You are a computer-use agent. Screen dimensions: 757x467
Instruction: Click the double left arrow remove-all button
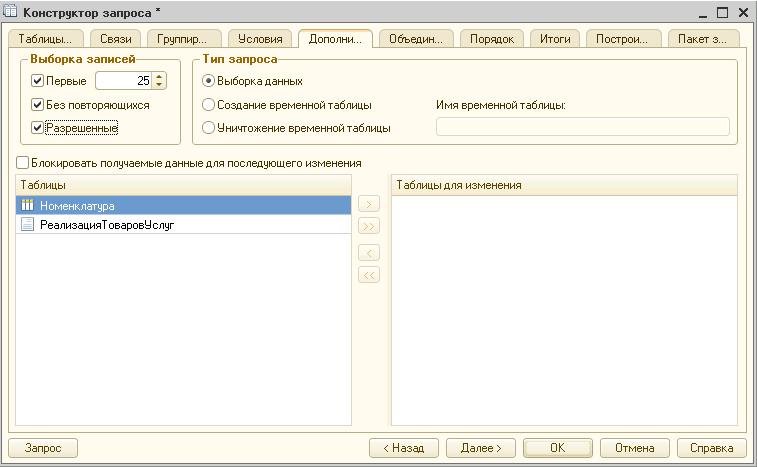tap(369, 275)
